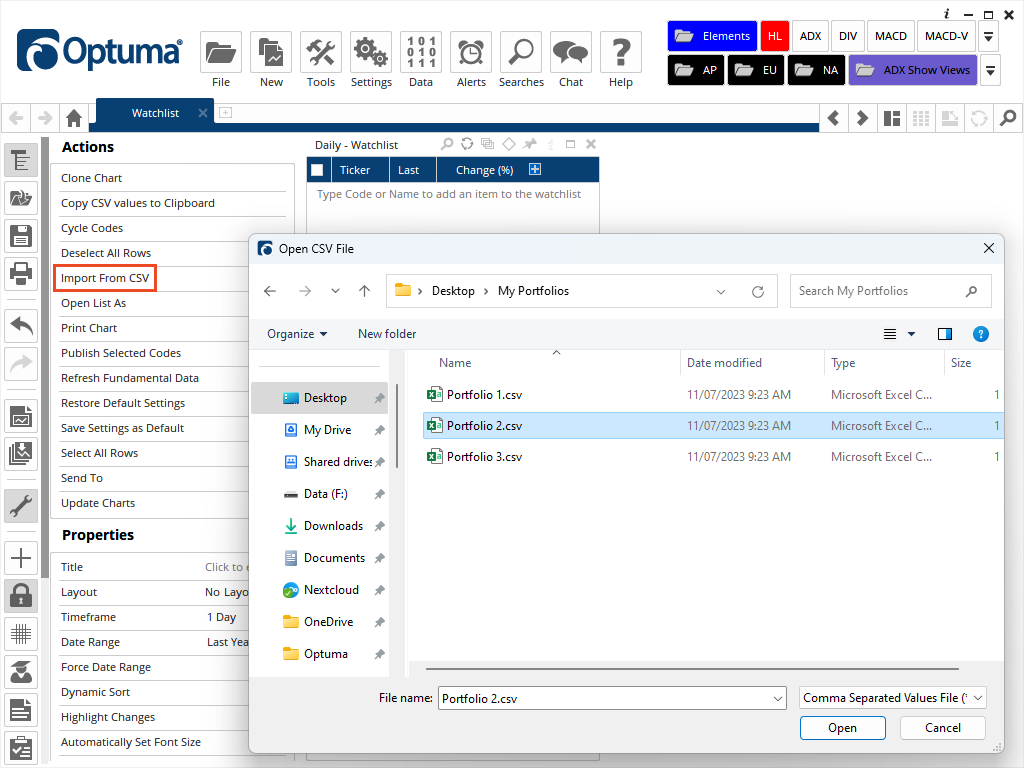Click the New toolbar icon

pyautogui.click(x=271, y=52)
